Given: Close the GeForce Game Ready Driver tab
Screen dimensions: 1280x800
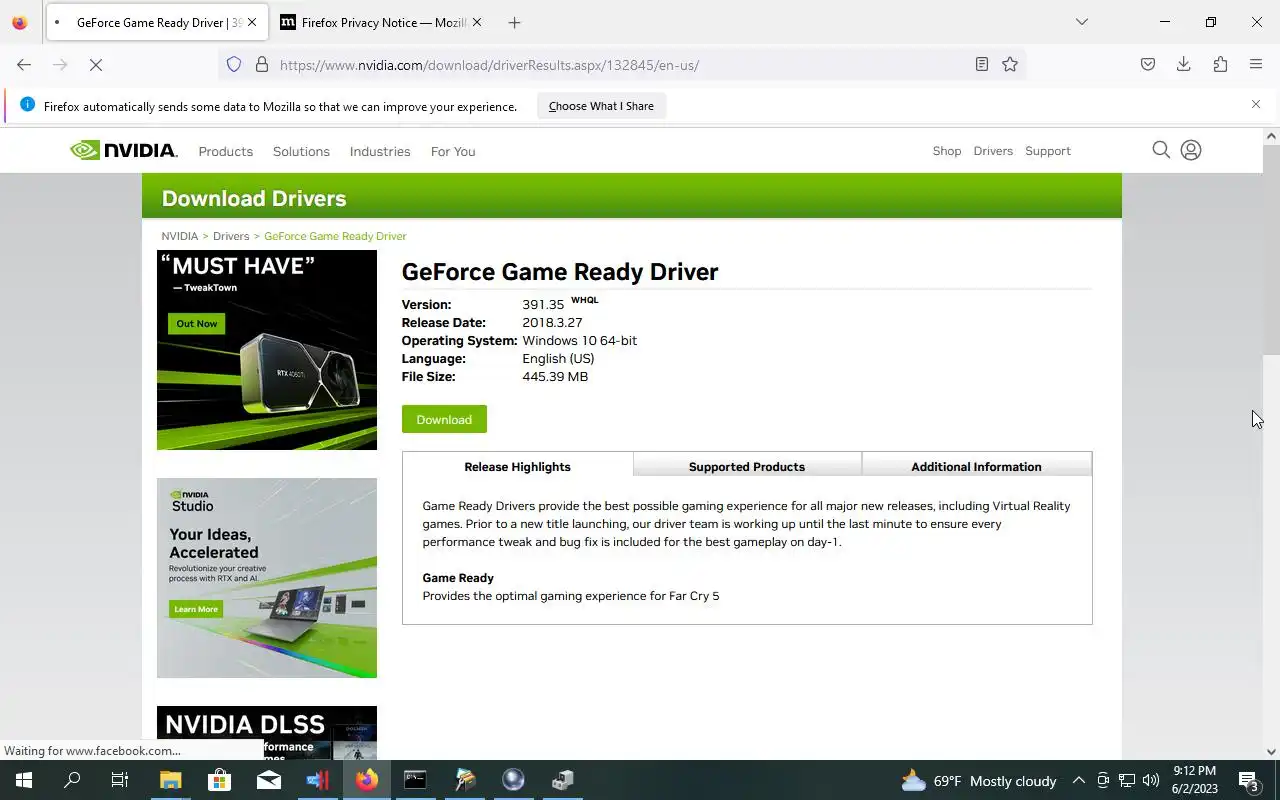Looking at the screenshot, I should point(252,22).
